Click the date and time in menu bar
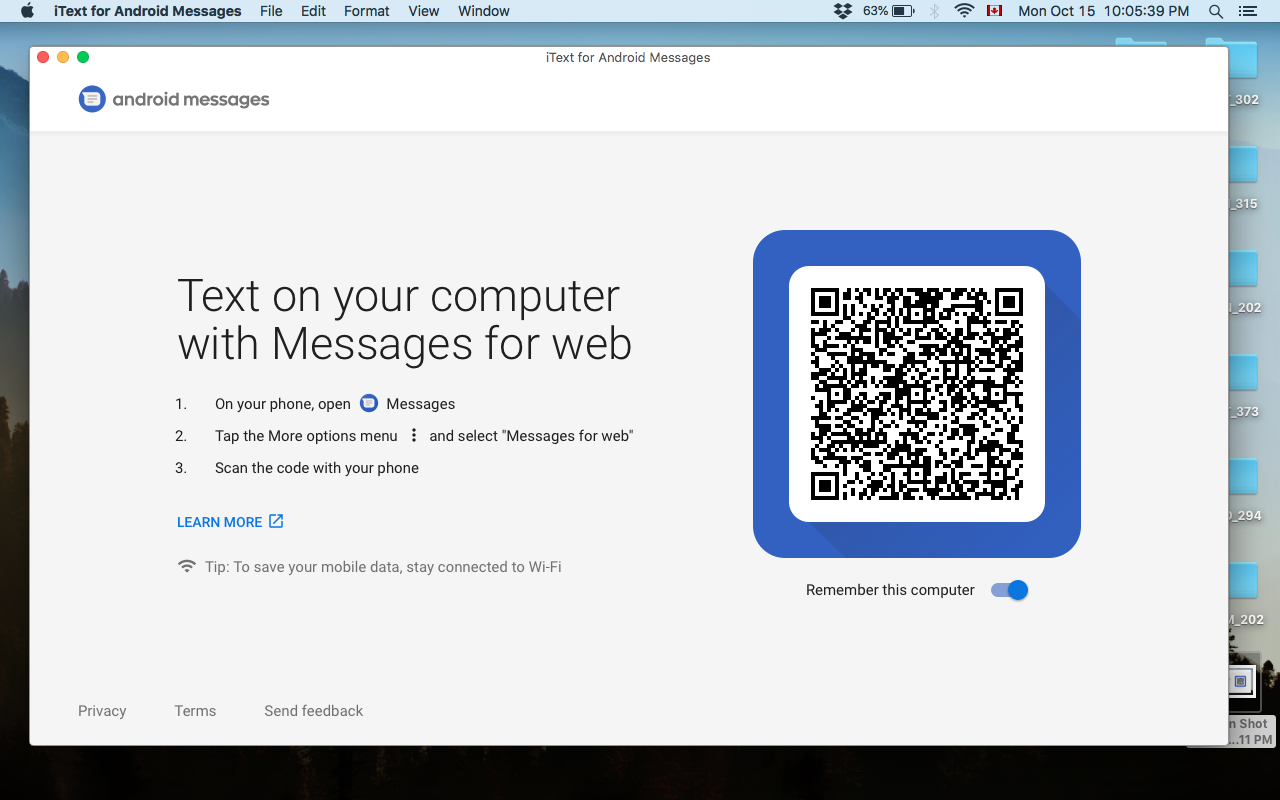The height and width of the screenshot is (800, 1280). 1104,11
